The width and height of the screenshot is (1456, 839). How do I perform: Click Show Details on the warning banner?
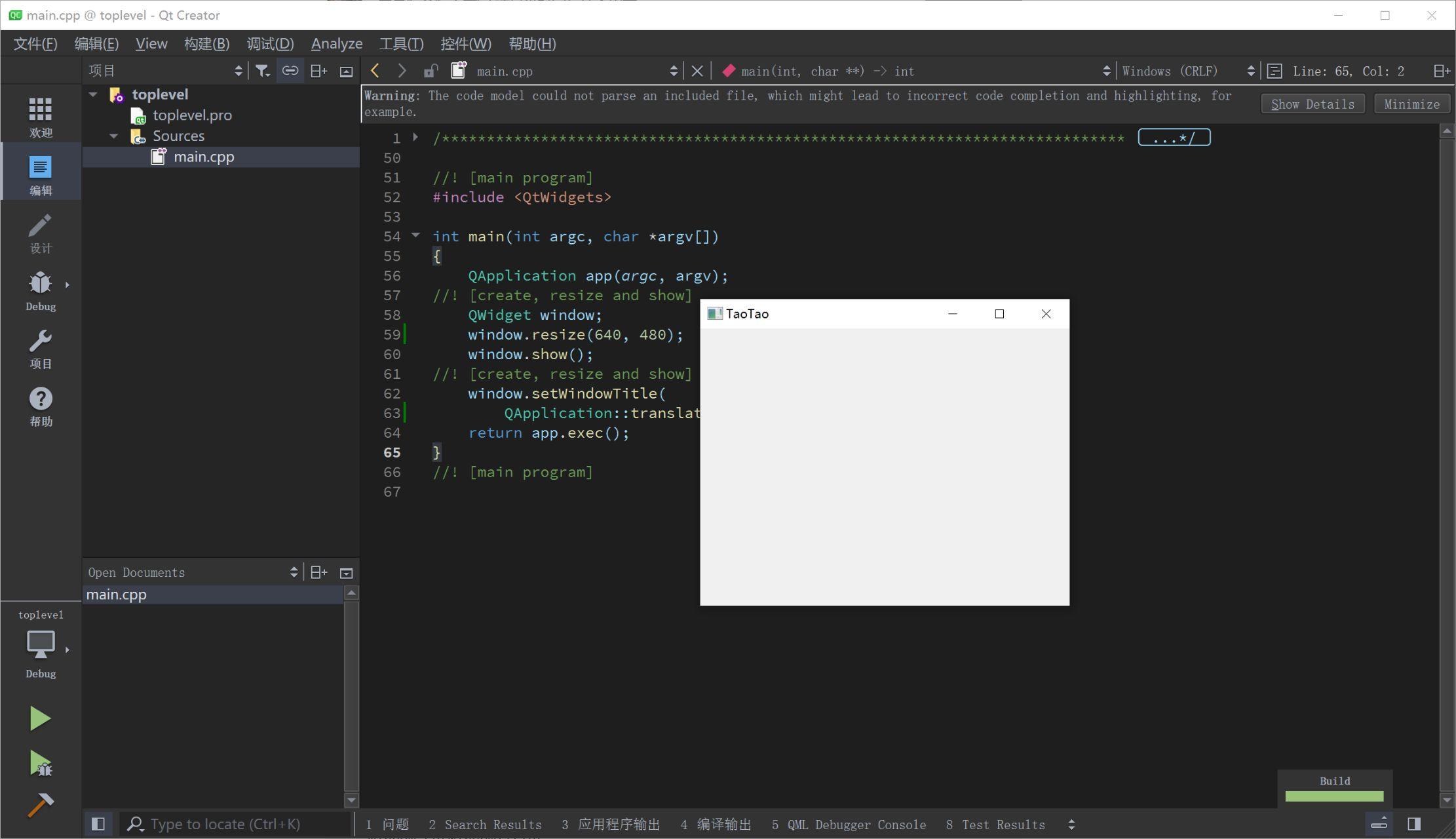coord(1312,104)
